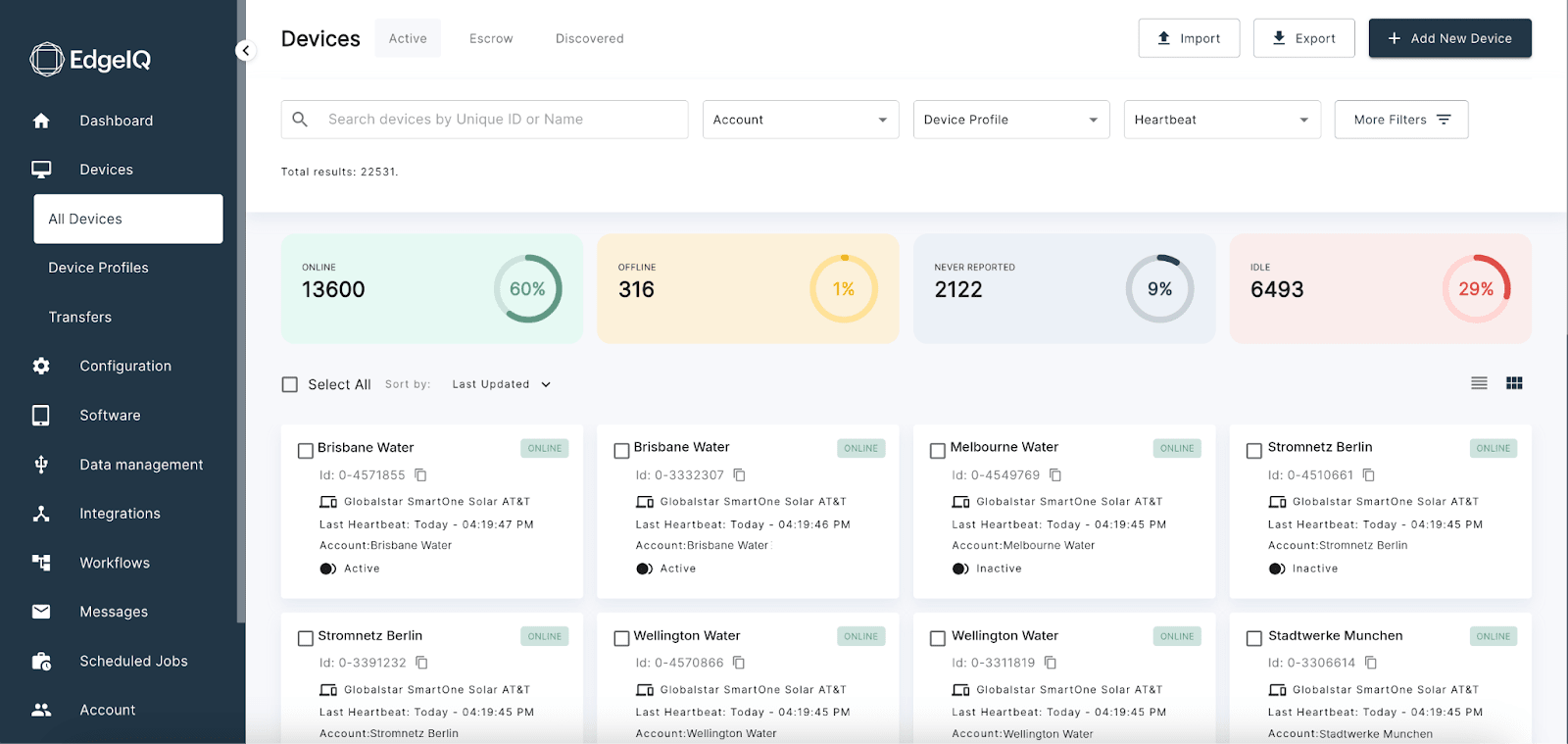The width and height of the screenshot is (1568, 744).
Task: Switch to the Discovered tab
Action: pyautogui.click(x=590, y=38)
